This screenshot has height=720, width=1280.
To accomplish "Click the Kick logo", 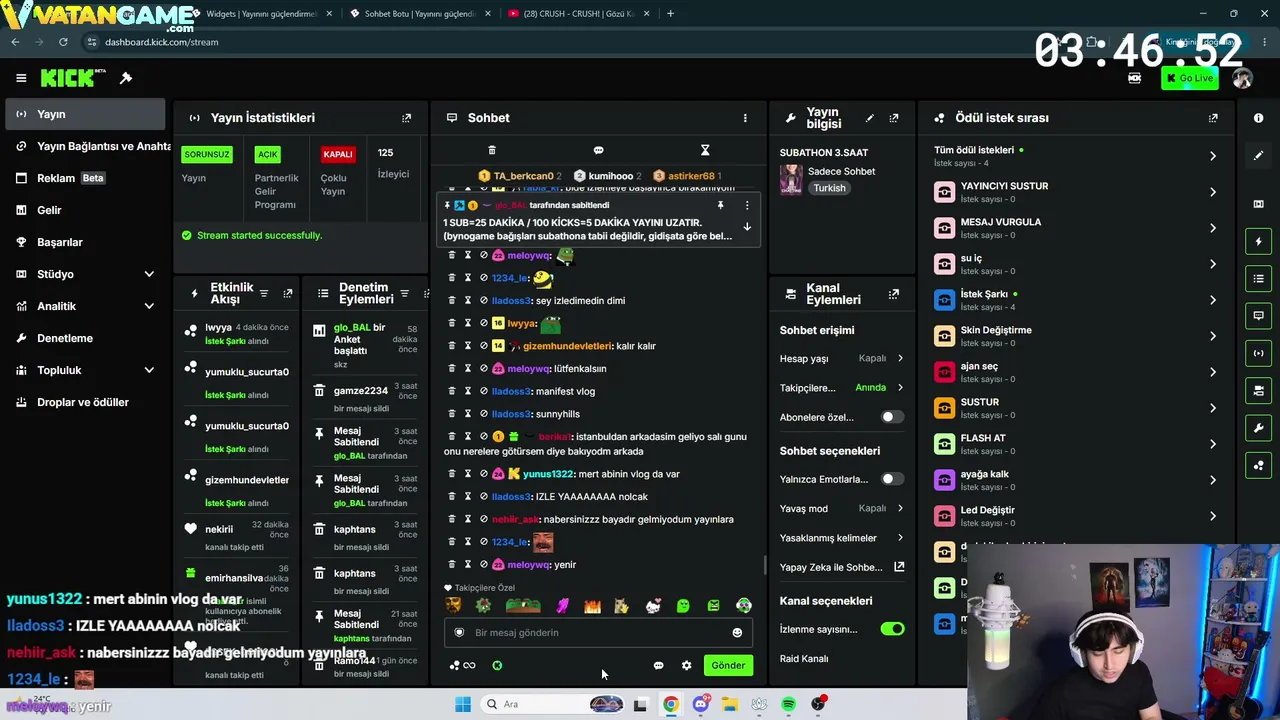I will [x=73, y=78].
